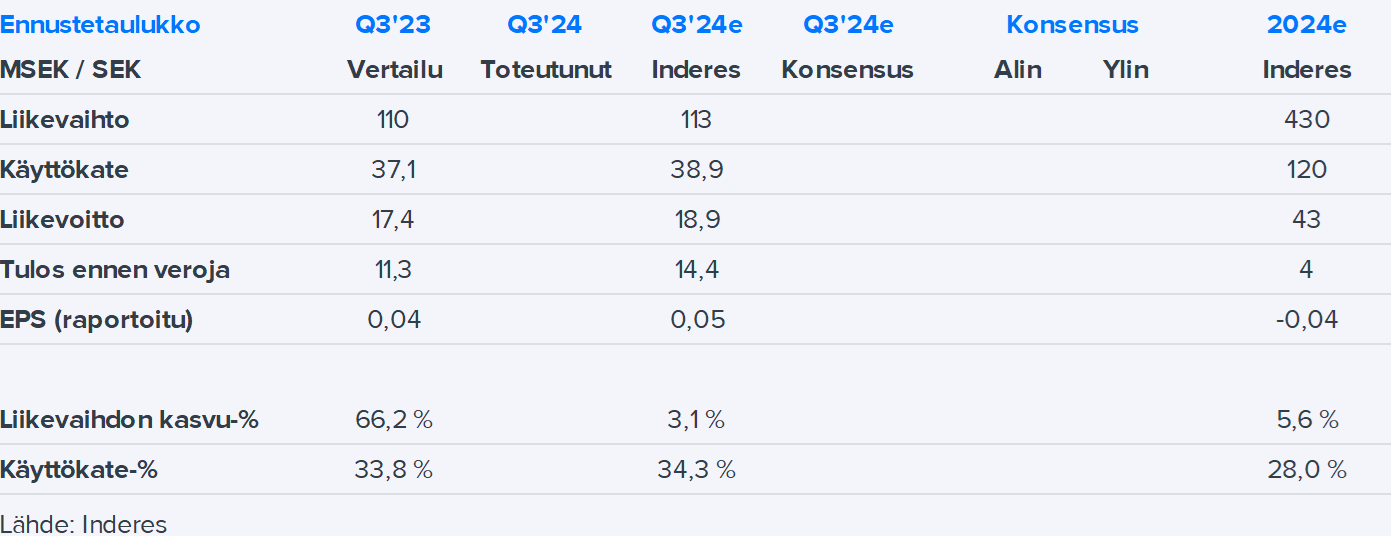
Task: Click the 28,0 % margin value
Action: point(1306,470)
